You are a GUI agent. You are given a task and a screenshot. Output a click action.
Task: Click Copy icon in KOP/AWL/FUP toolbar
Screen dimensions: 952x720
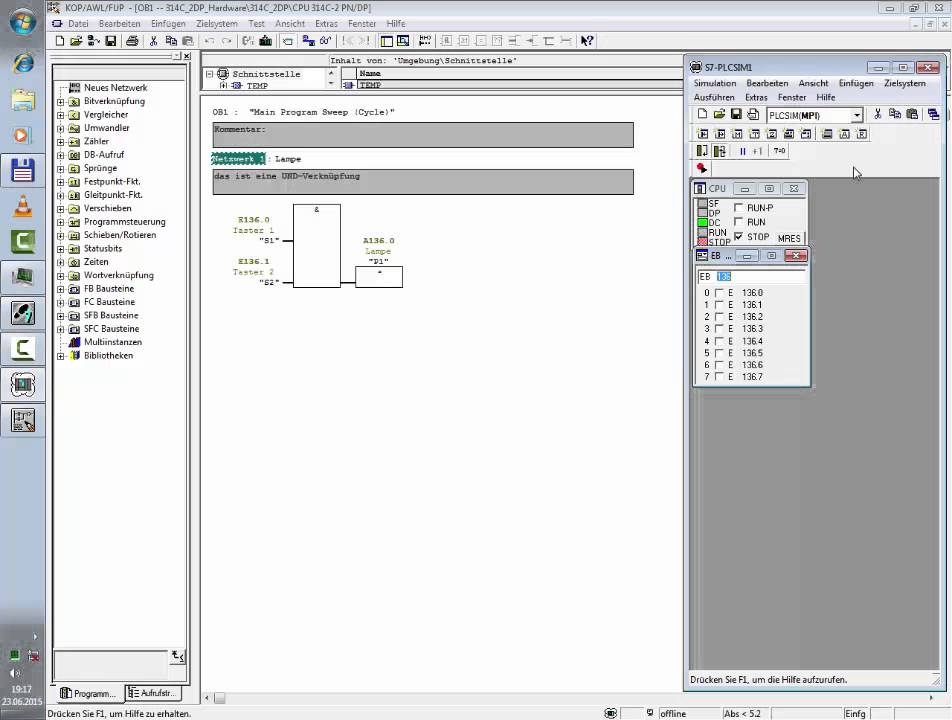171,41
